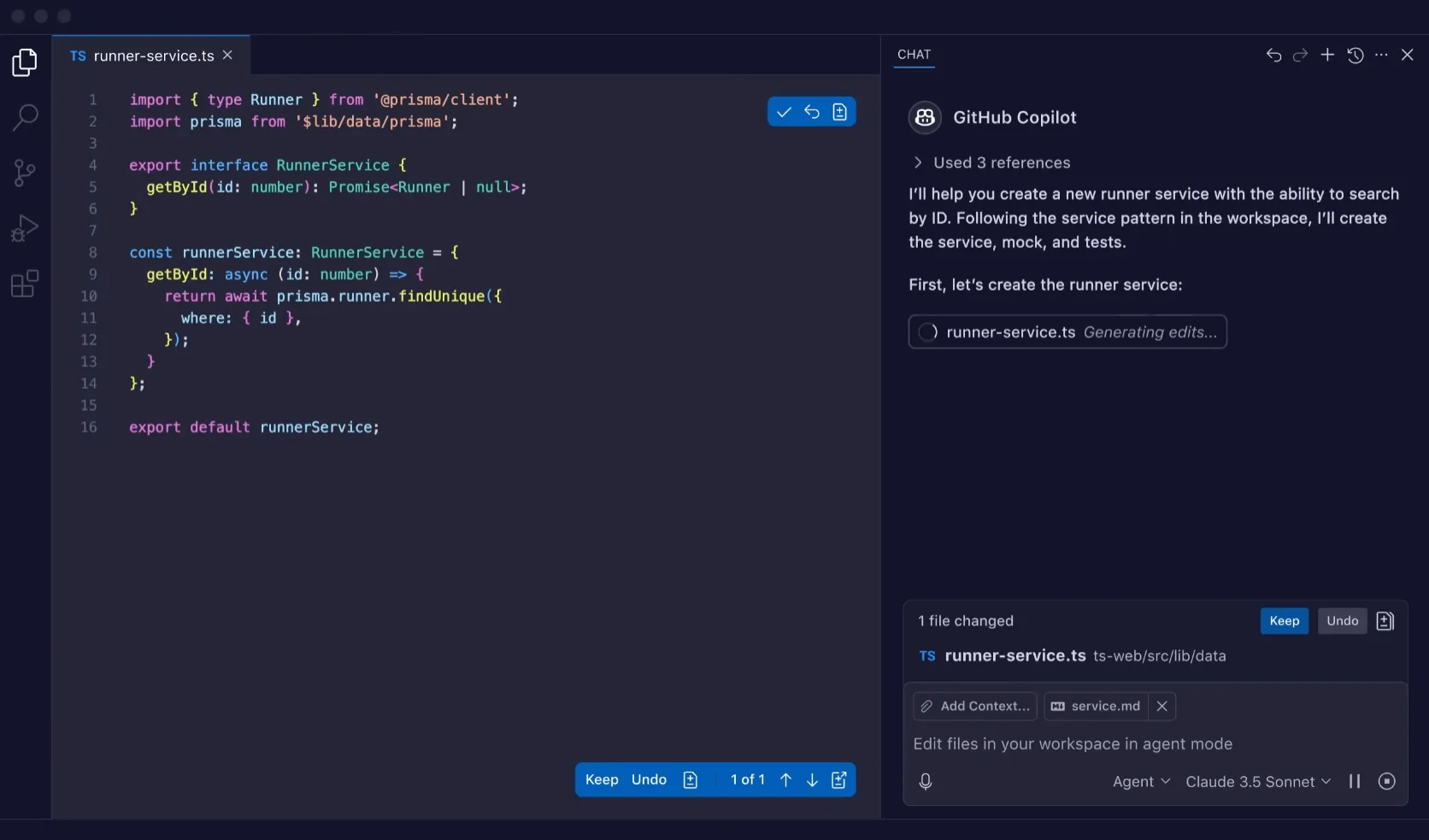The image size is (1429, 840).
Task: Click Keep in the file changed panel
Action: (1284, 620)
